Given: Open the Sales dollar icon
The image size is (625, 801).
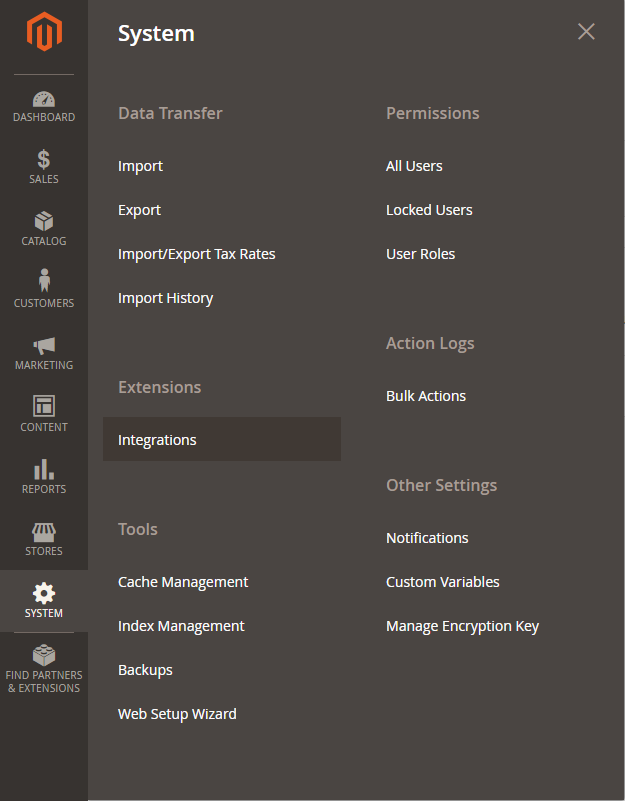Looking at the screenshot, I should 44,160.
